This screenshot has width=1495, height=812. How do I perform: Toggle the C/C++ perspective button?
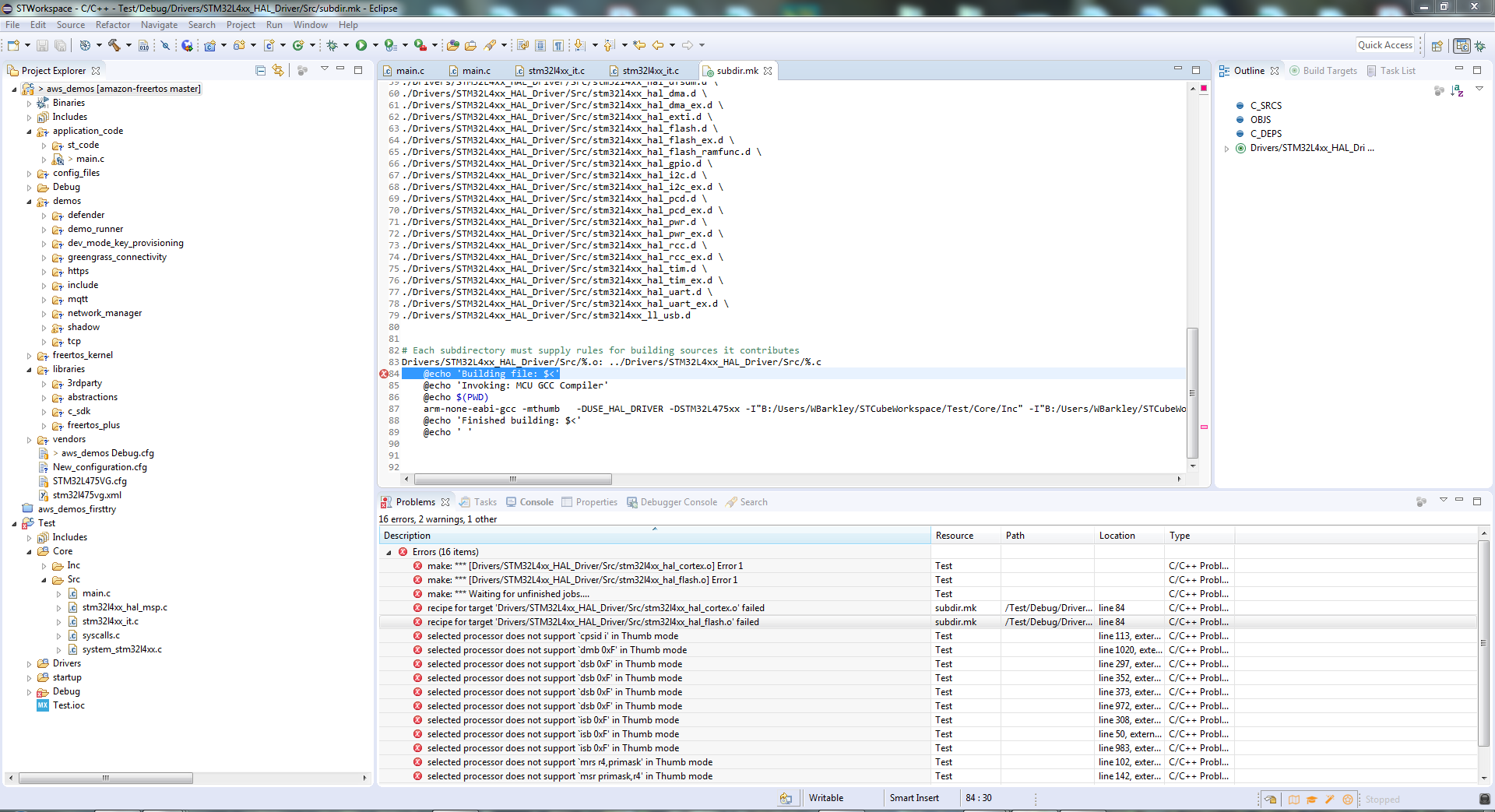[1462, 45]
